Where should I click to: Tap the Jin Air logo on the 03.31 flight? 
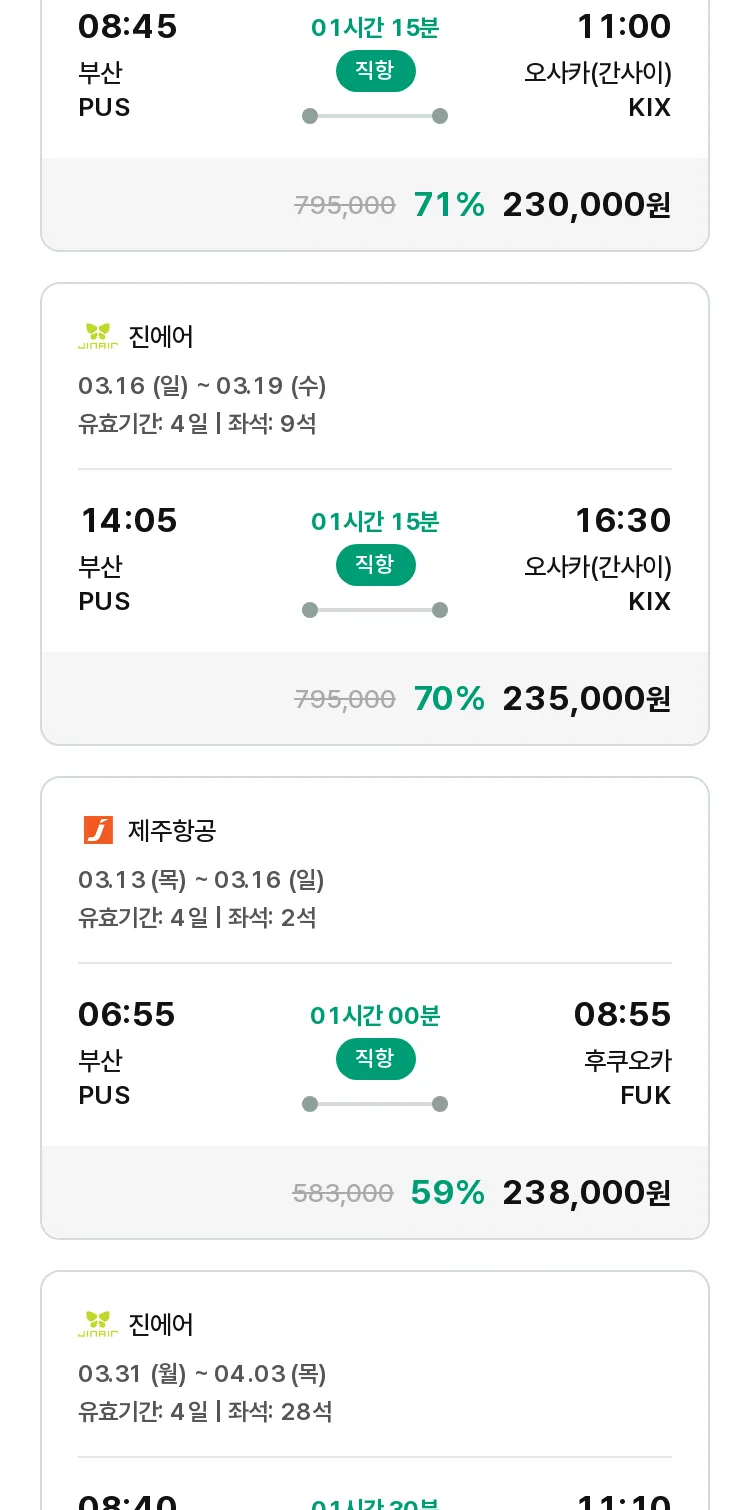[x=98, y=1325]
